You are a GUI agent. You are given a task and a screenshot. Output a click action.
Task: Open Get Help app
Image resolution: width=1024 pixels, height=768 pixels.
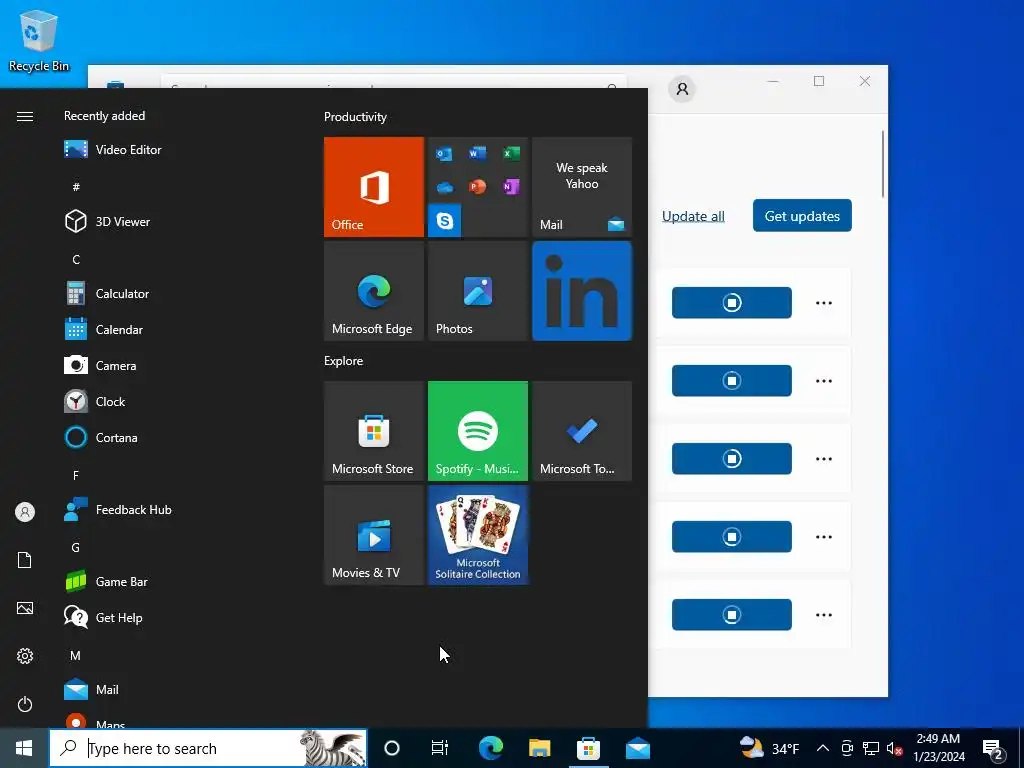tap(103, 617)
